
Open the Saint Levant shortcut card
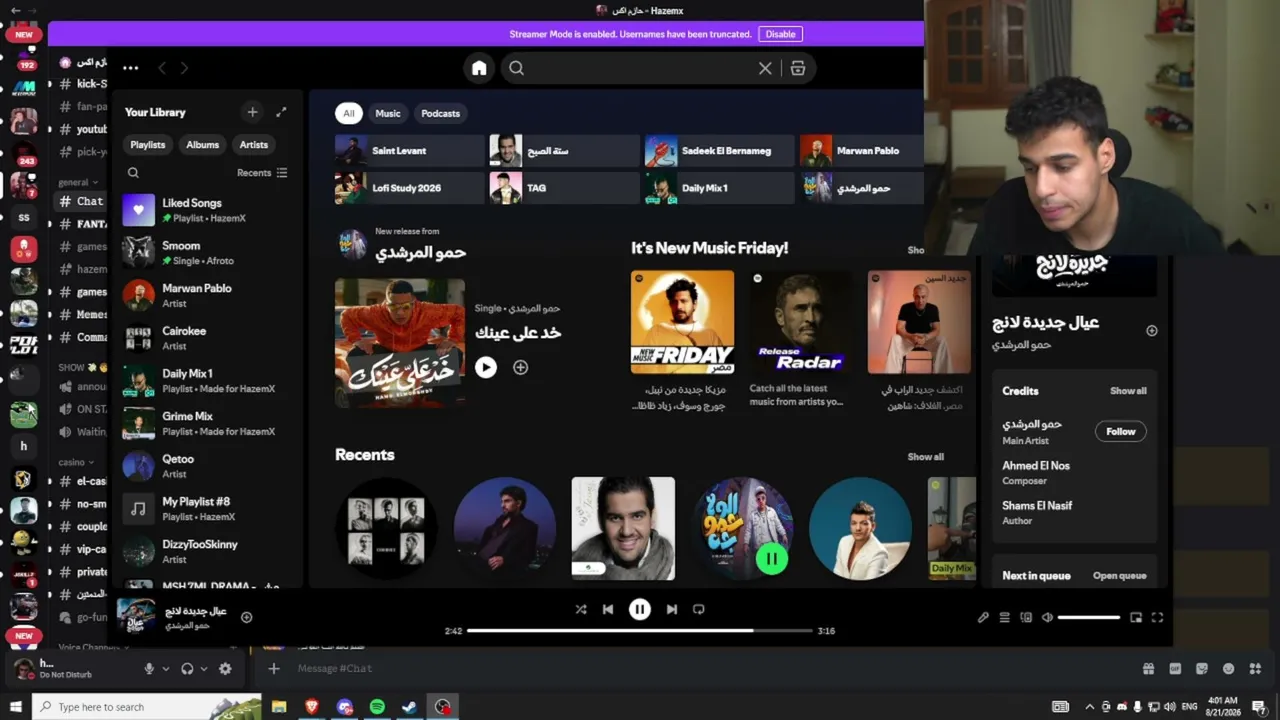(x=409, y=151)
